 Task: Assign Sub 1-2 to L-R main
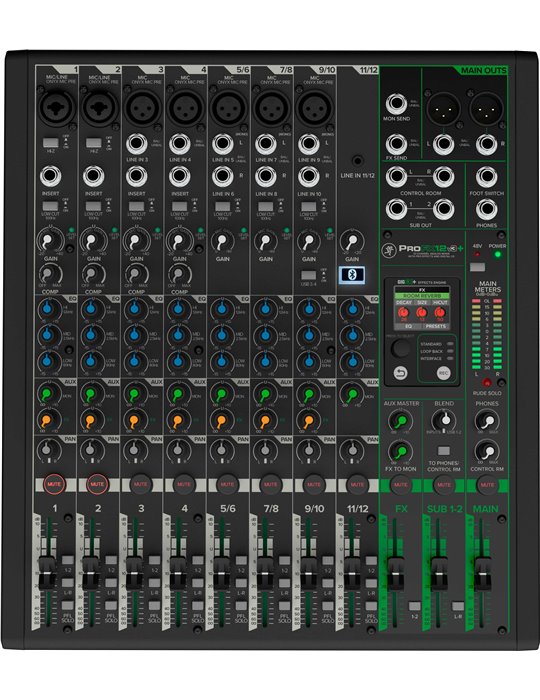pos(457,606)
